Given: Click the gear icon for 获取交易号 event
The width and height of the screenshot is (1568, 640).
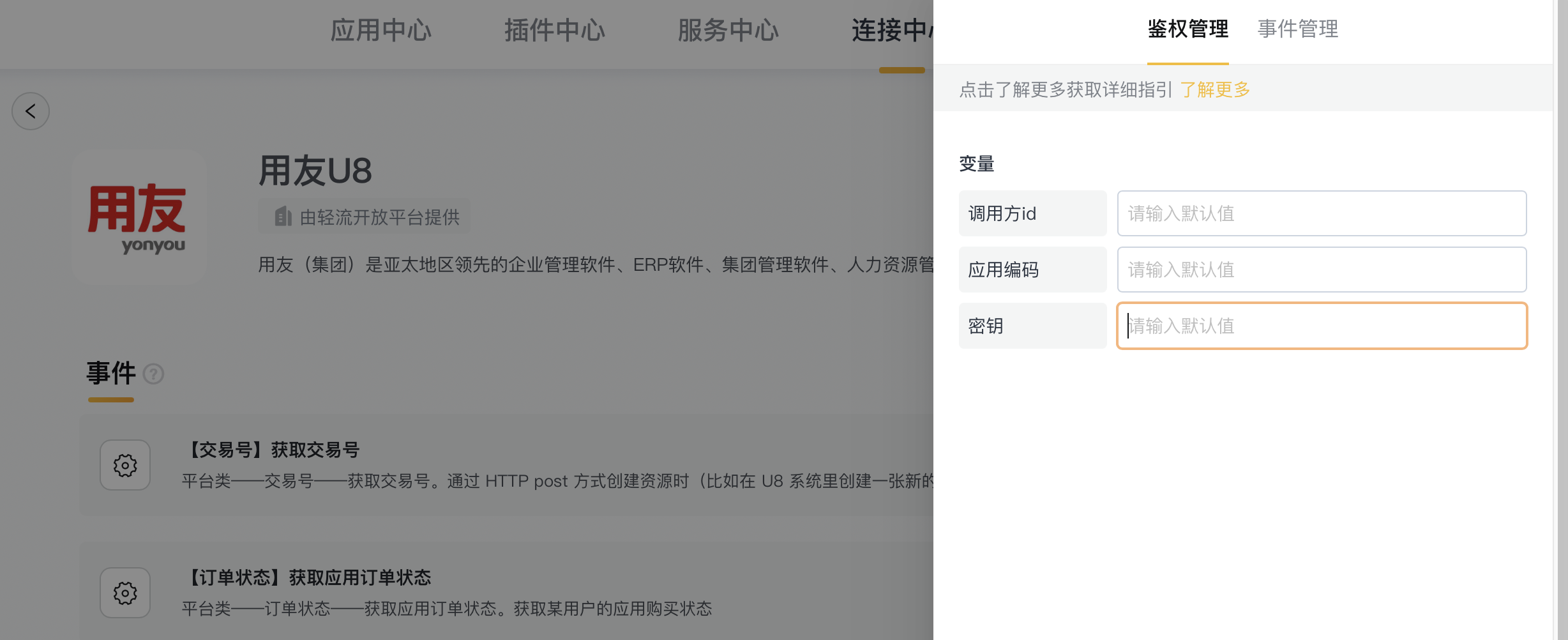Looking at the screenshot, I should (x=125, y=465).
